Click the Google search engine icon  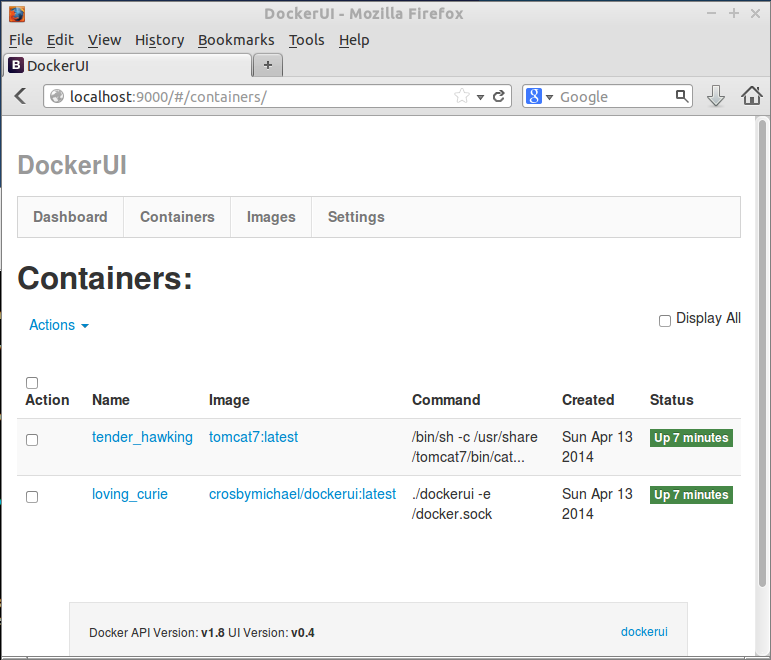point(534,96)
